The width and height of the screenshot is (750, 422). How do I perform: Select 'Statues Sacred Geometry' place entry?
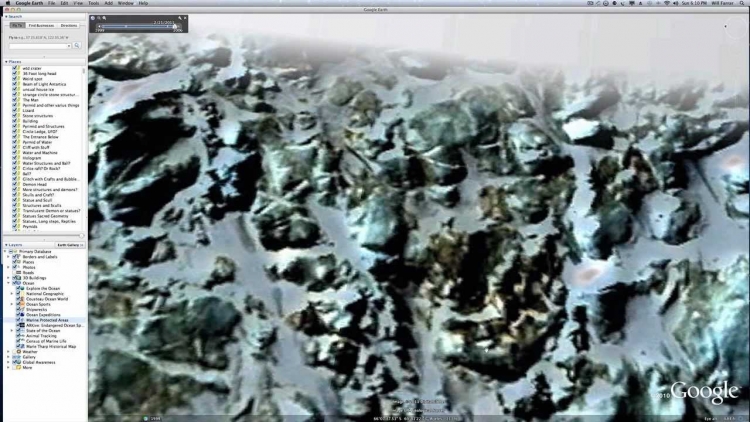click(x=45, y=216)
